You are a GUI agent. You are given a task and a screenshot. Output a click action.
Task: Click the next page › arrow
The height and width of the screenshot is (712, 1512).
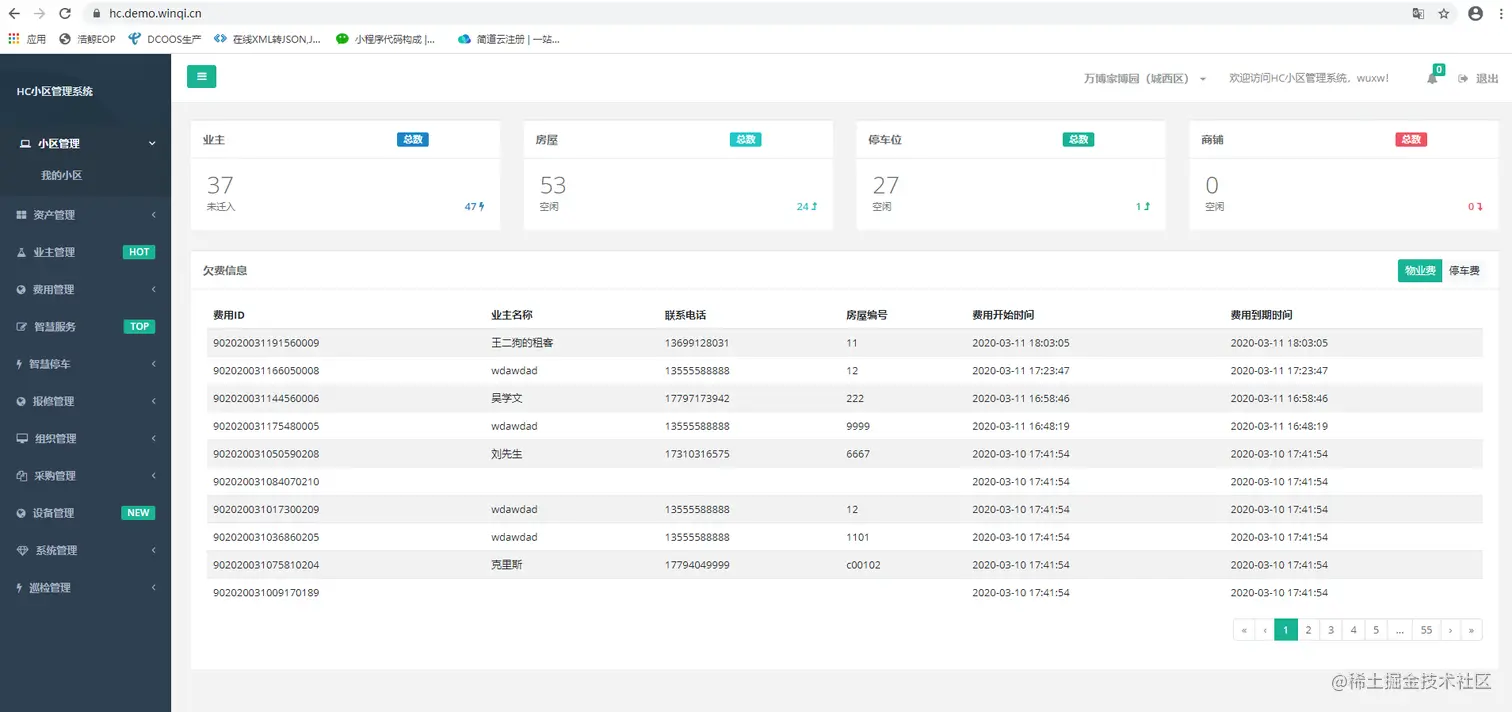(1451, 630)
